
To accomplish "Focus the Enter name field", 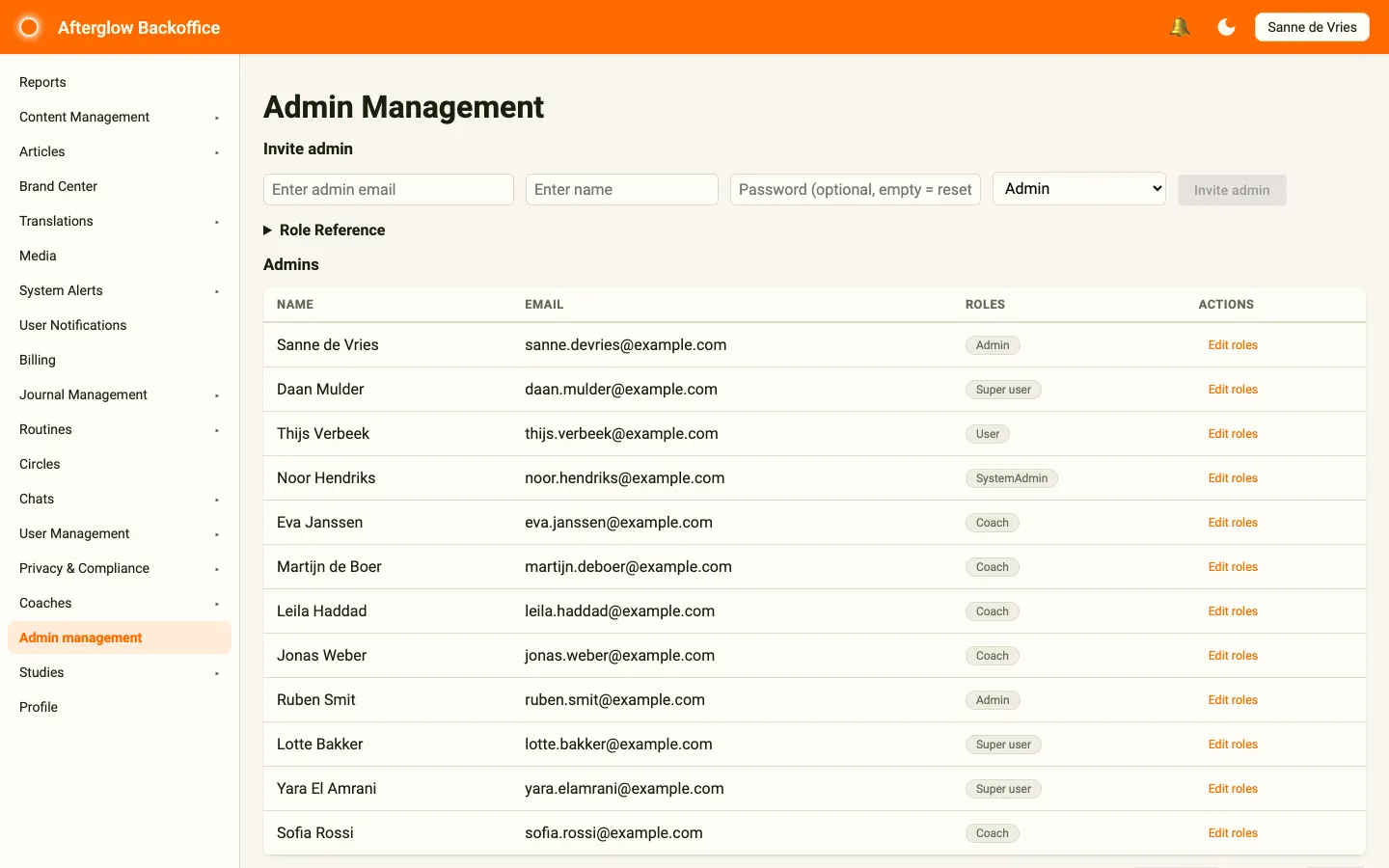I will click(x=622, y=189).
